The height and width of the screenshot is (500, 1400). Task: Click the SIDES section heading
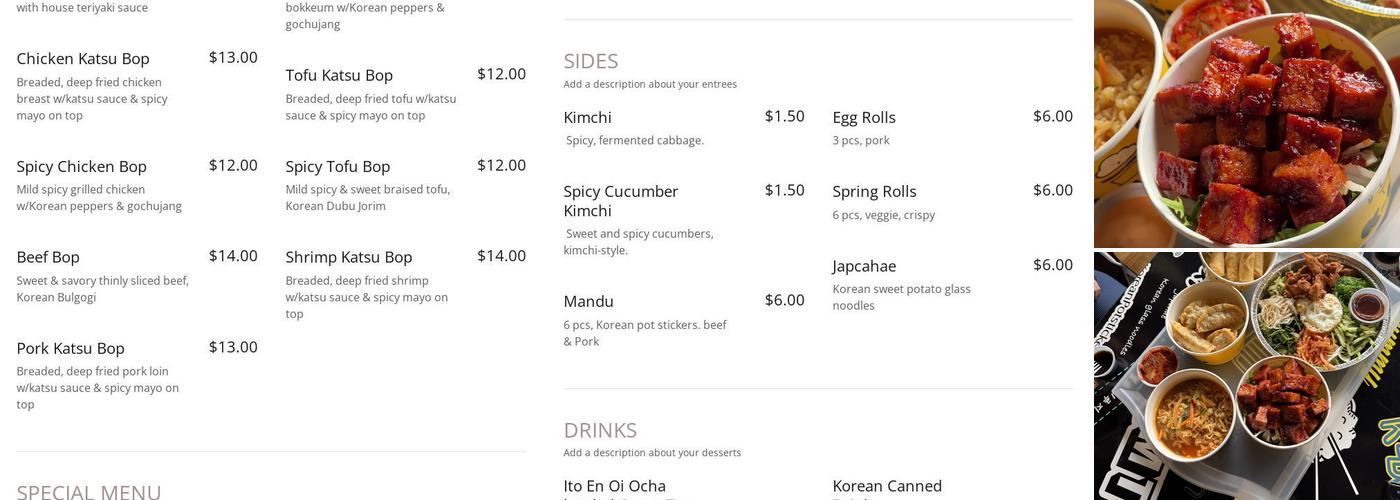coord(591,62)
